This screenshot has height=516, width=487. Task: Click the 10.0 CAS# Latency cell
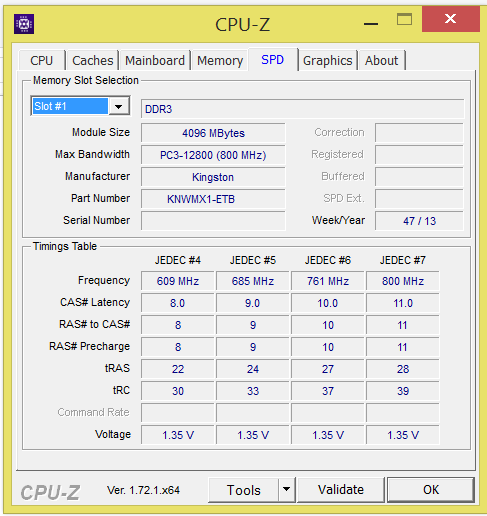click(328, 303)
